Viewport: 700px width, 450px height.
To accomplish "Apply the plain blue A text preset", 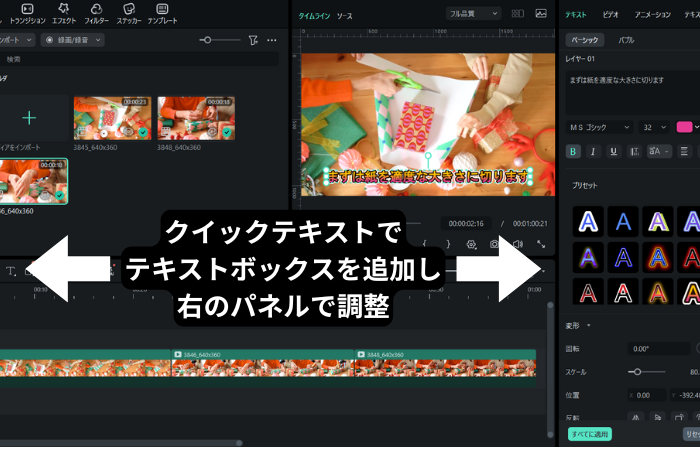I will (623, 221).
